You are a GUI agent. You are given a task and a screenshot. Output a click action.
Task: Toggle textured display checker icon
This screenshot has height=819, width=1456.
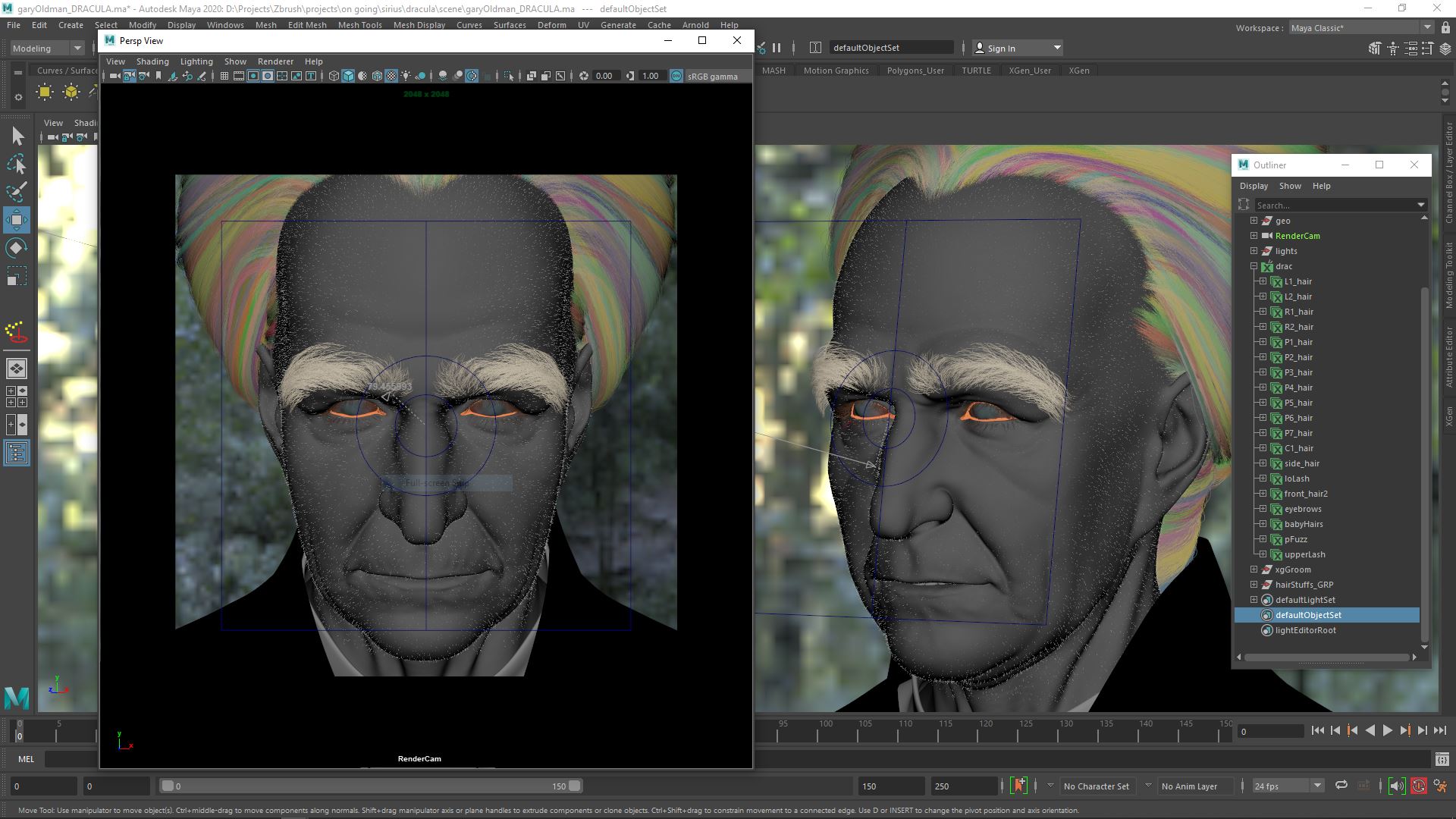(x=391, y=76)
